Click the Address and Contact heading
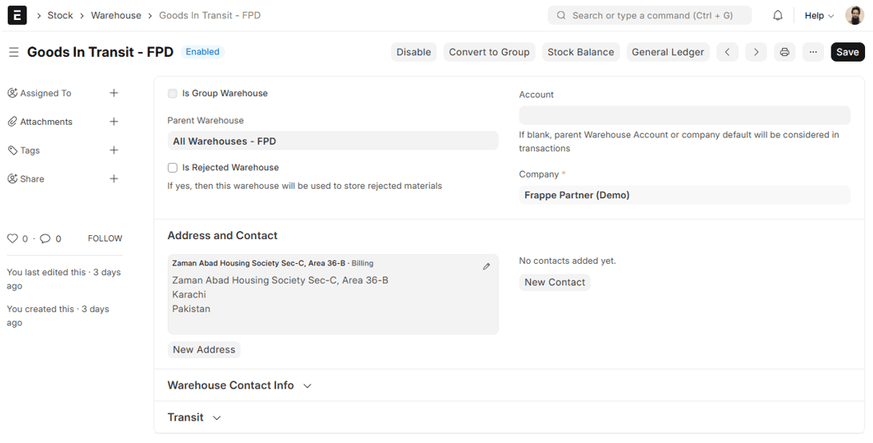873x443 pixels. point(222,235)
